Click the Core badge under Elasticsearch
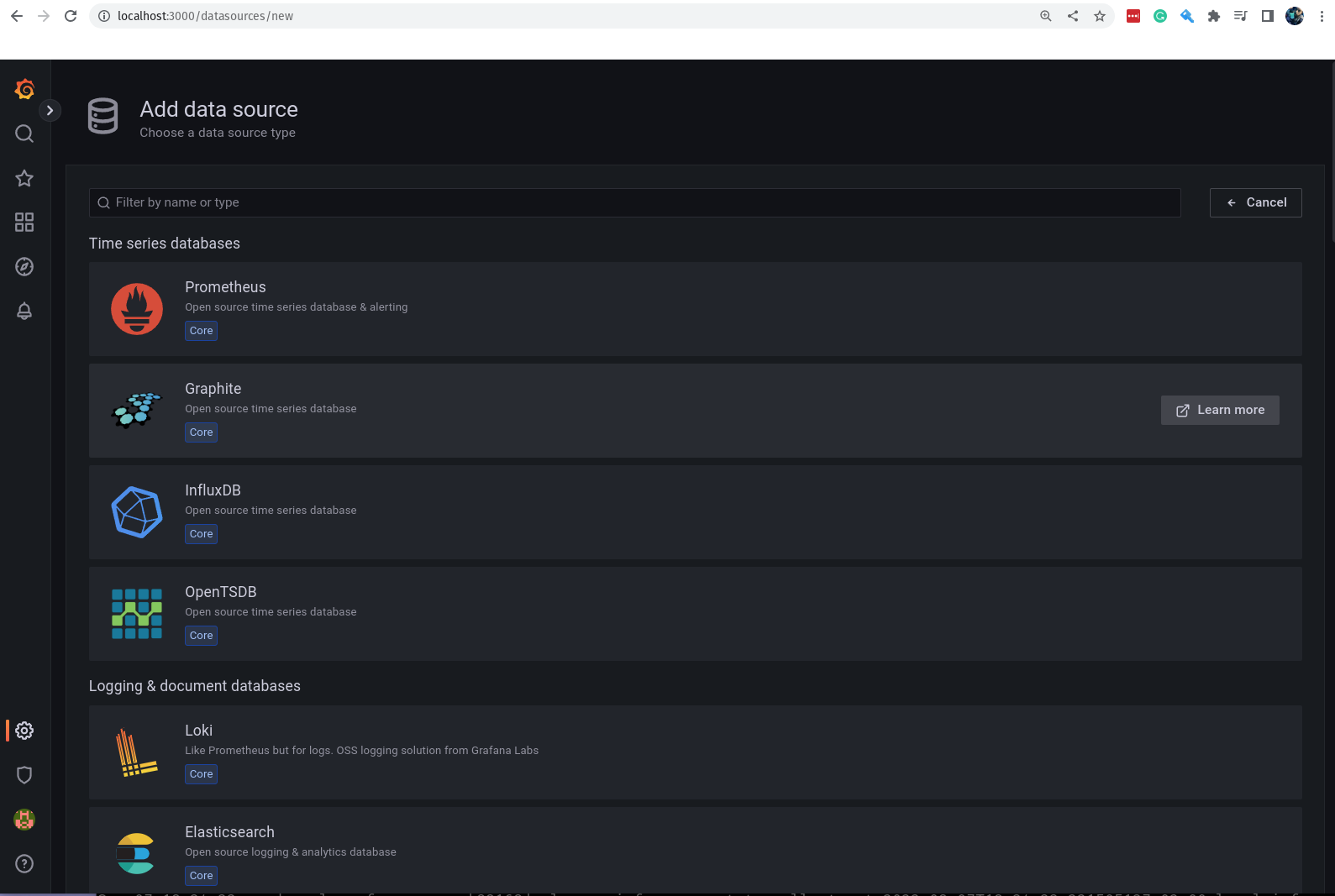 (x=201, y=876)
